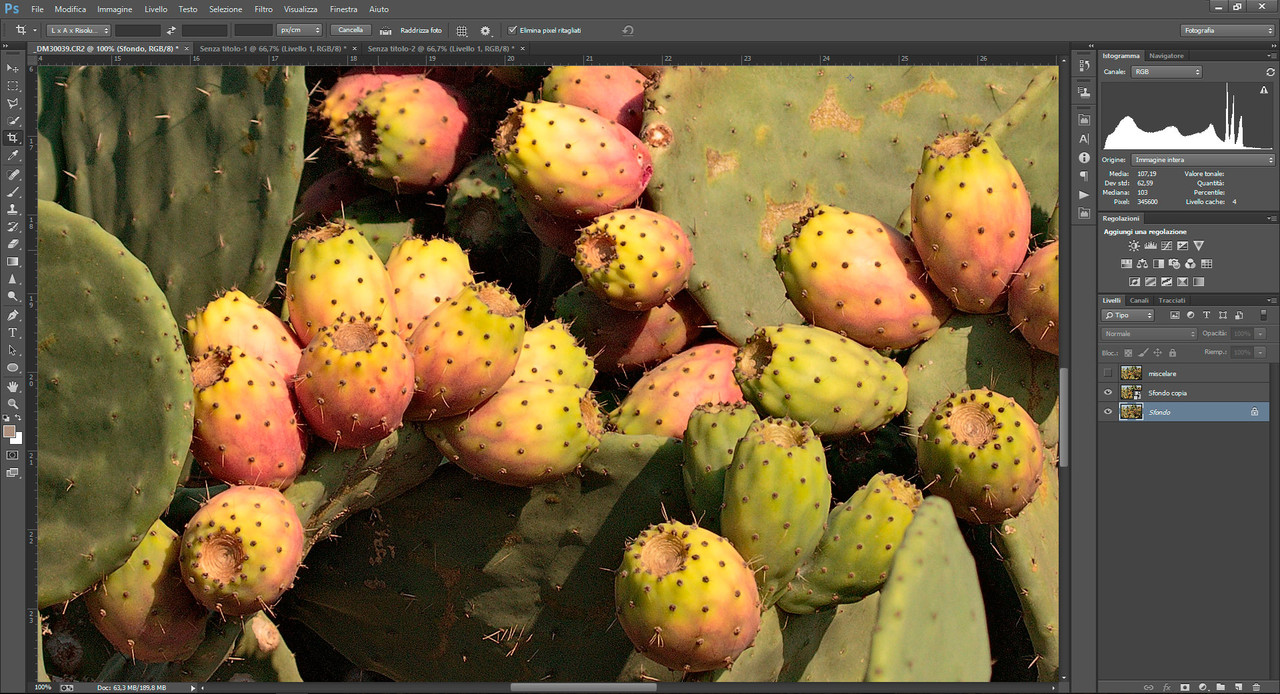Open the Filtro menu
This screenshot has width=1280, height=694.
[x=263, y=9]
